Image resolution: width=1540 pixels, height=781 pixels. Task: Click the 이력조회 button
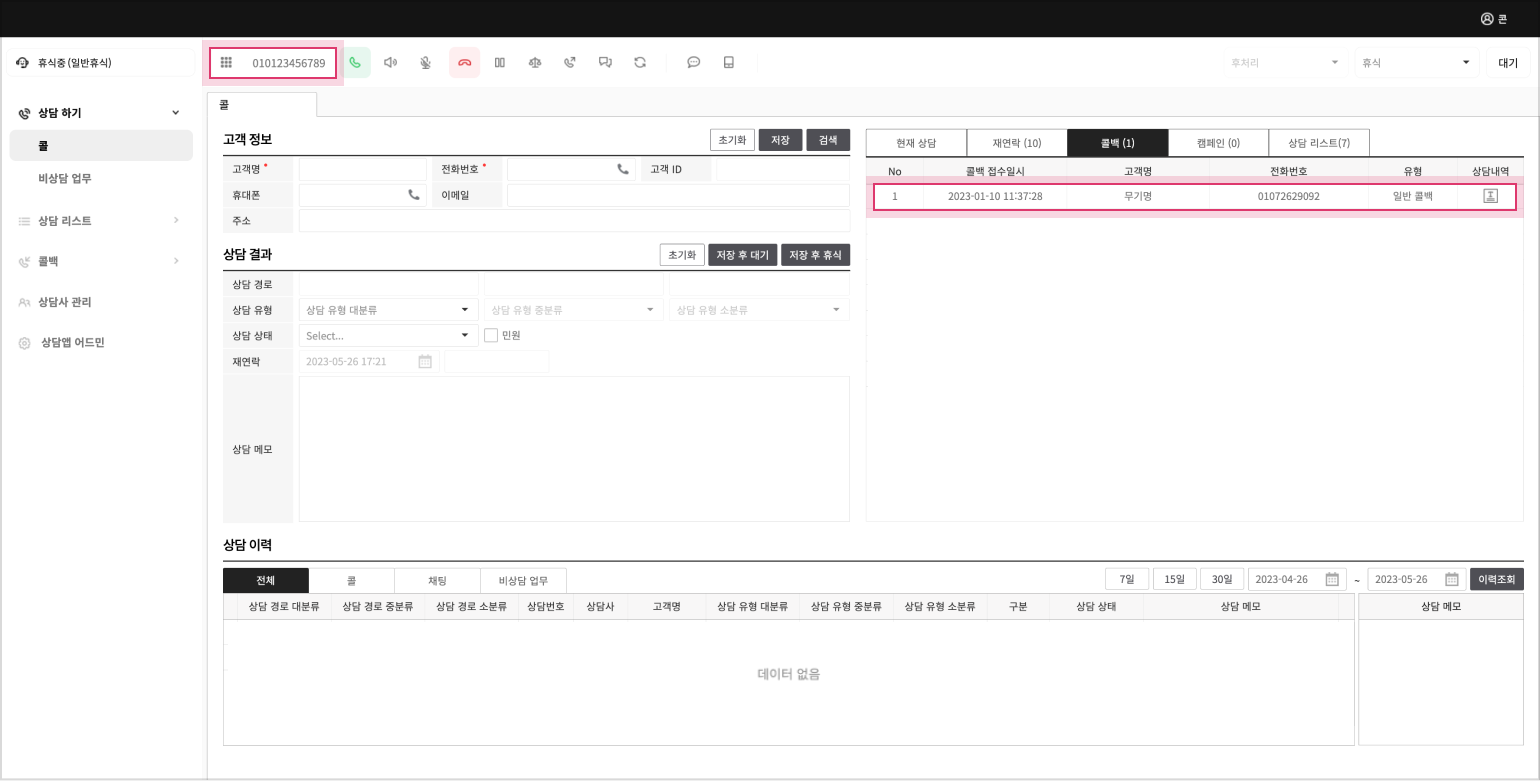coord(1496,579)
